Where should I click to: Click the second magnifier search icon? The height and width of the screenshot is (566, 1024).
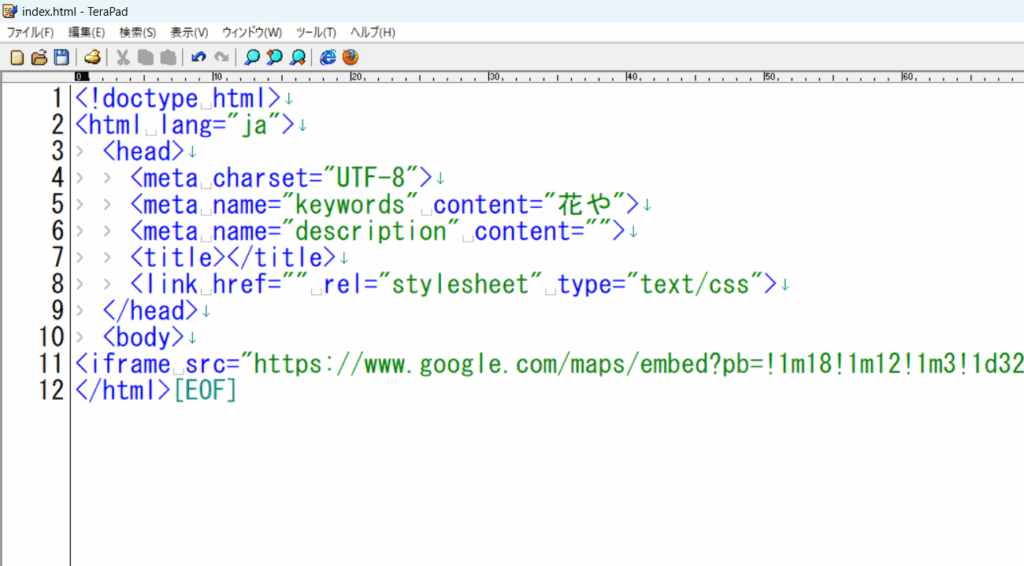[x=274, y=57]
